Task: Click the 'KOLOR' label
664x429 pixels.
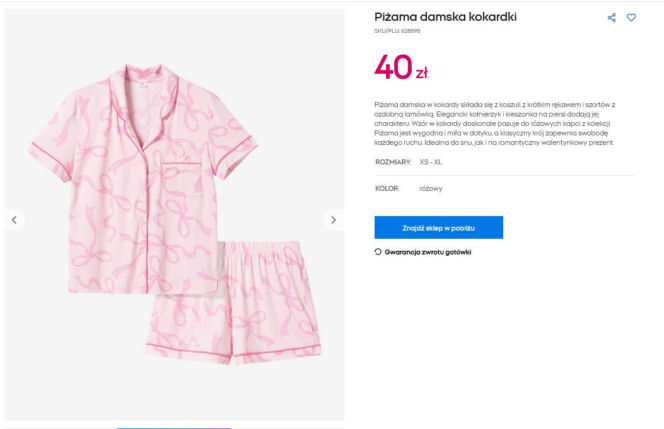Action: click(388, 188)
